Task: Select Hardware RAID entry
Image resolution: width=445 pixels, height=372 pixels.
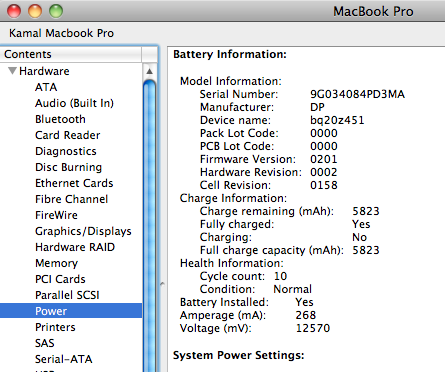Action: click(x=75, y=247)
